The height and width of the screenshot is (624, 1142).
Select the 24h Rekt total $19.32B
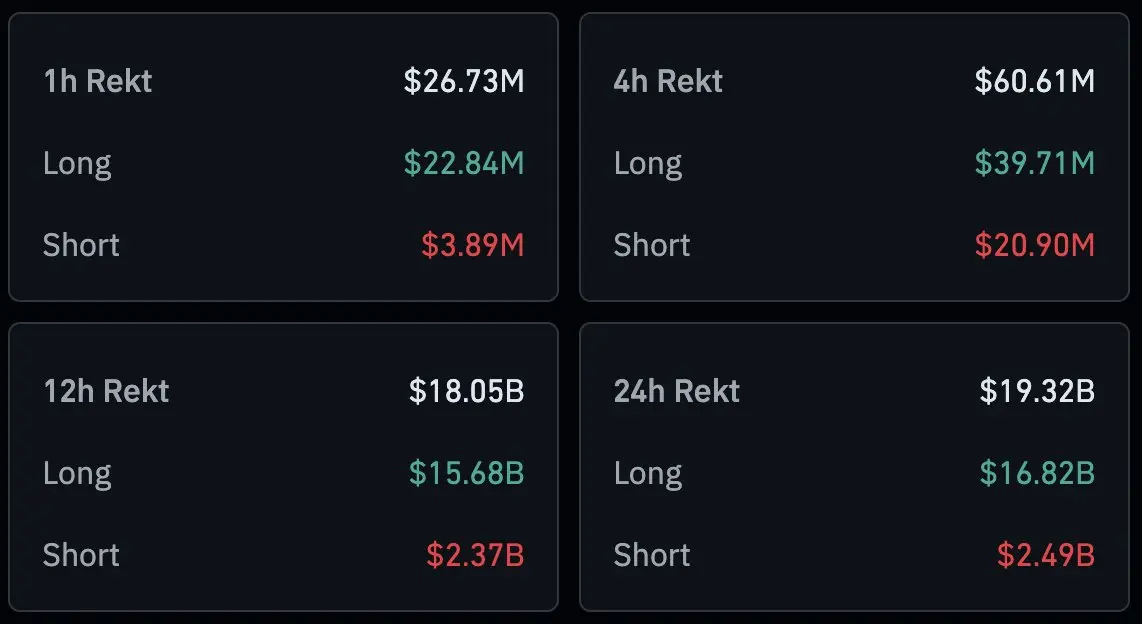click(x=1037, y=391)
